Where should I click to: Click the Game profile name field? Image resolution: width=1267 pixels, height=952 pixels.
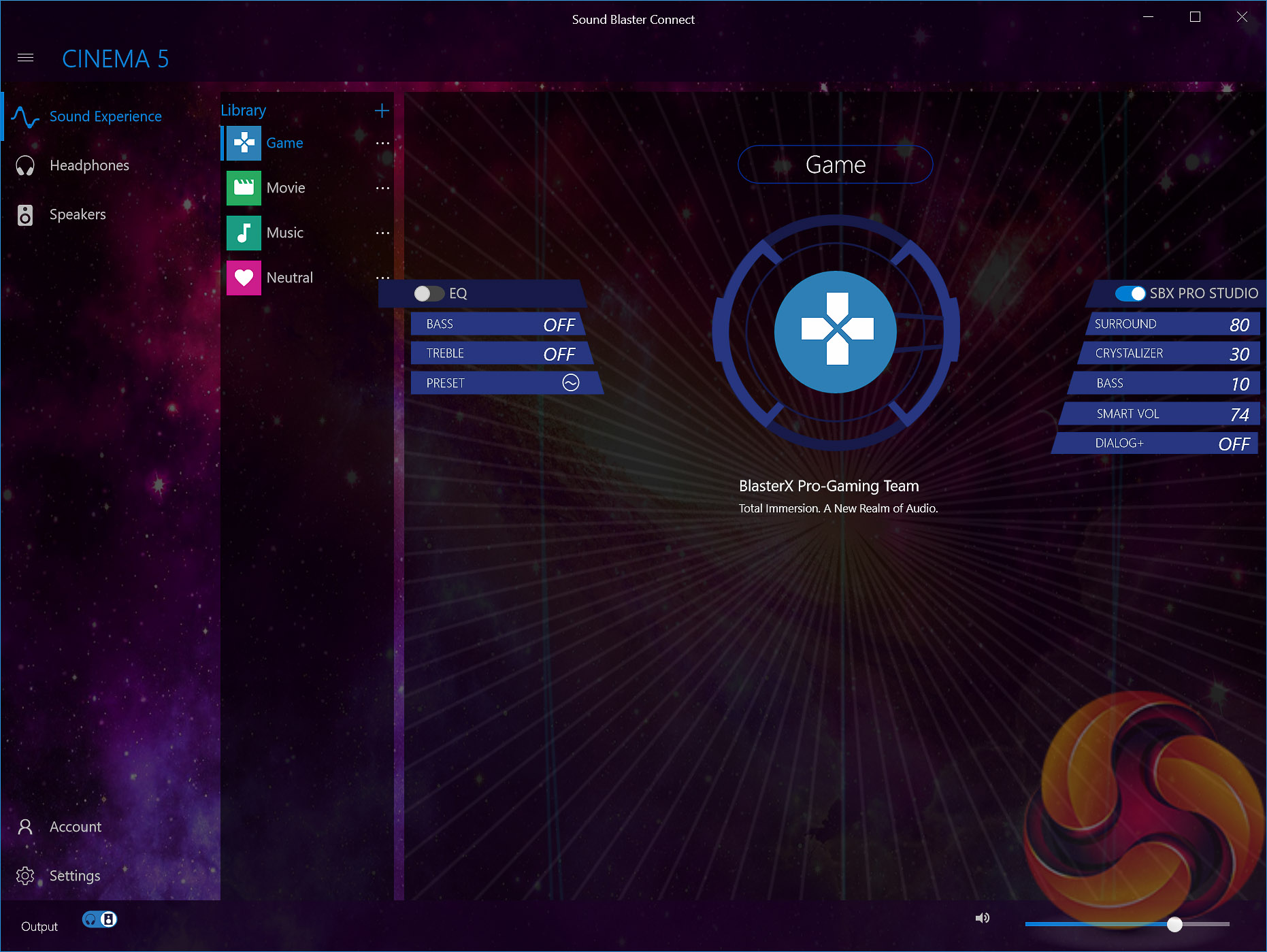[836, 165]
